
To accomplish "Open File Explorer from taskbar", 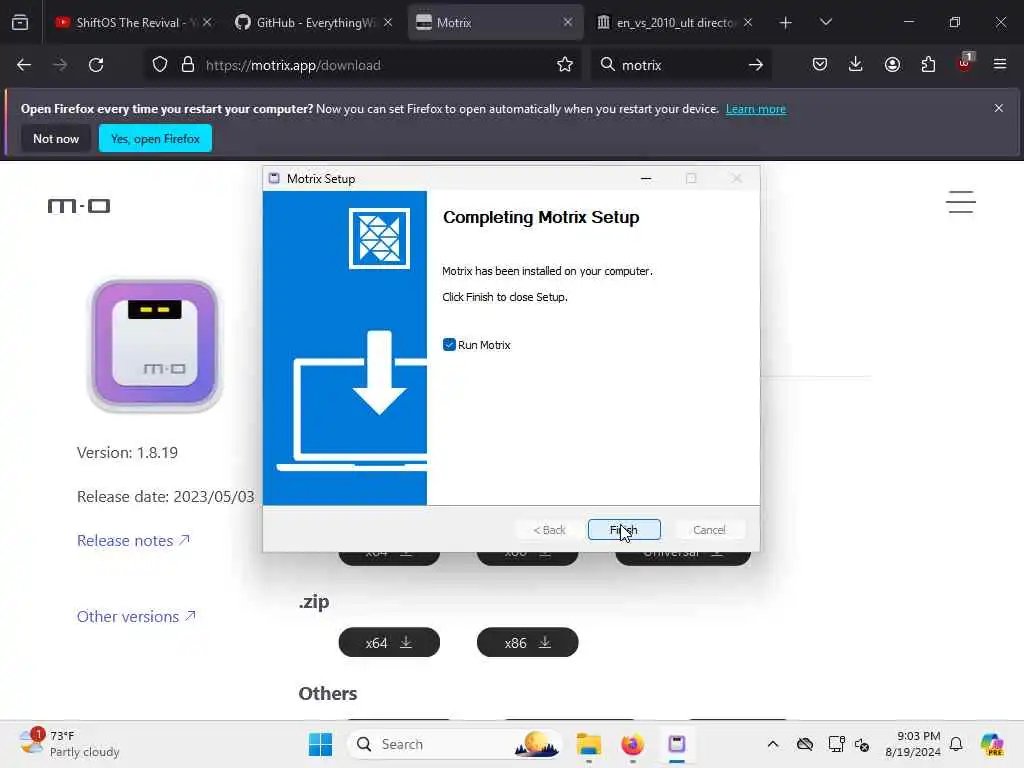I will (589, 744).
